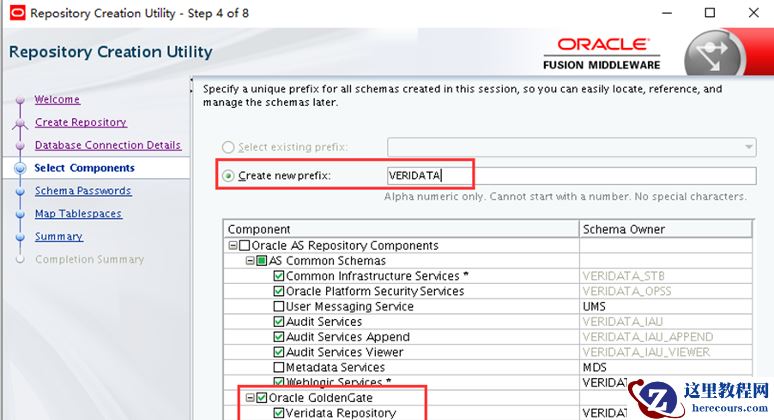Uncheck Veridata Repository checkbox
The height and width of the screenshot is (420, 774).
tap(279, 413)
